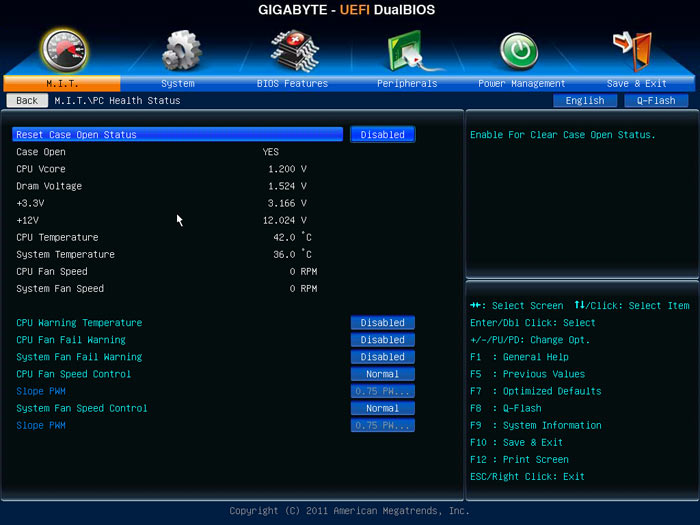Click the BIOS Features chip icon
Viewport: 700px width, 525px height.
coord(295,50)
